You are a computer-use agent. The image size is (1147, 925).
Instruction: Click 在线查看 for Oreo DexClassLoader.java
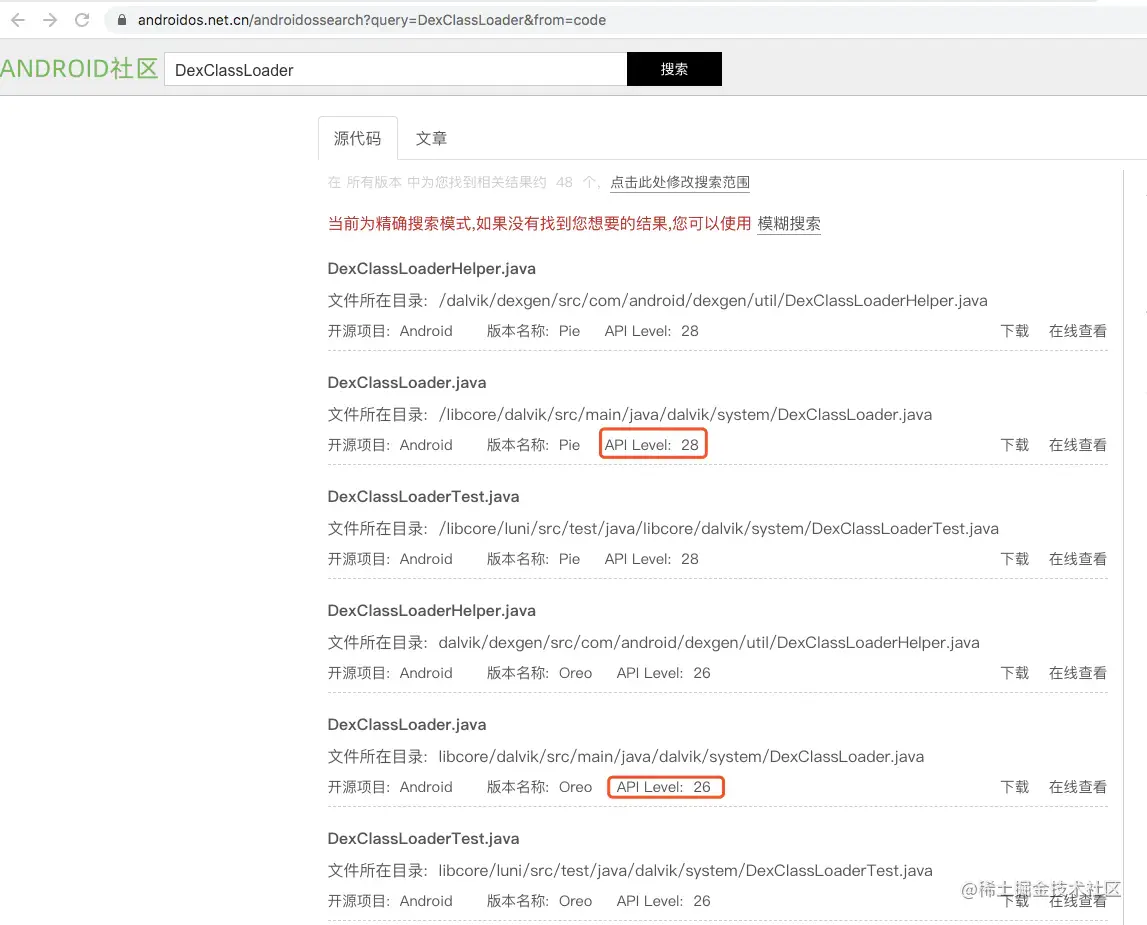(x=1078, y=788)
